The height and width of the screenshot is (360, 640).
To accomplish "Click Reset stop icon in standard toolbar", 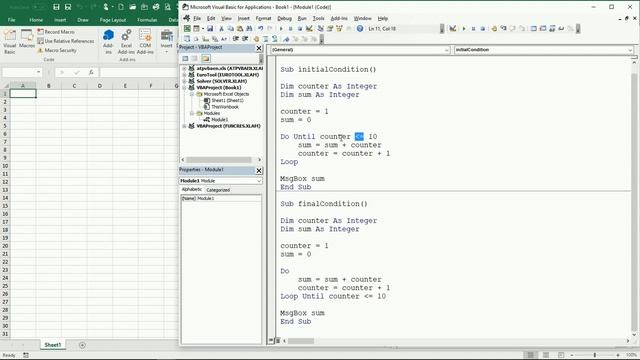I will 300,29.
